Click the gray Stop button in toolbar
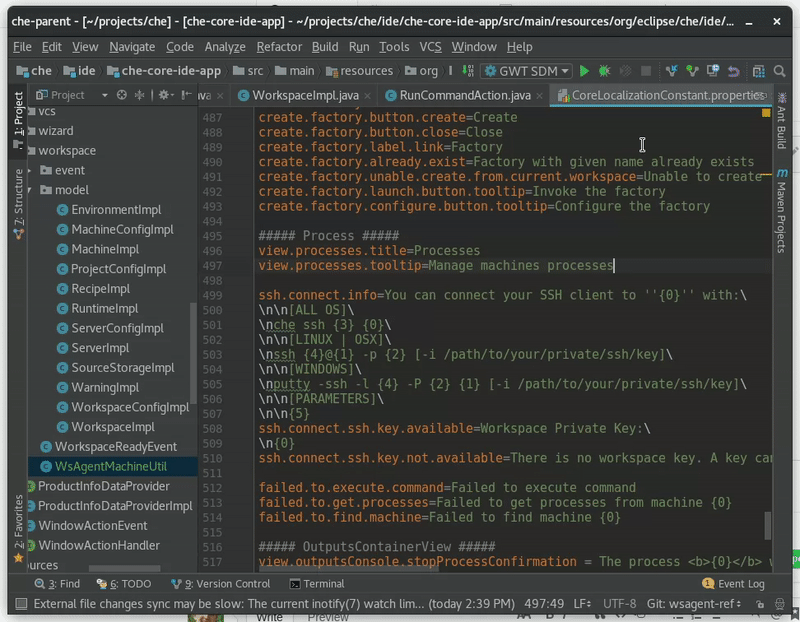The image size is (800, 622). click(x=646, y=71)
